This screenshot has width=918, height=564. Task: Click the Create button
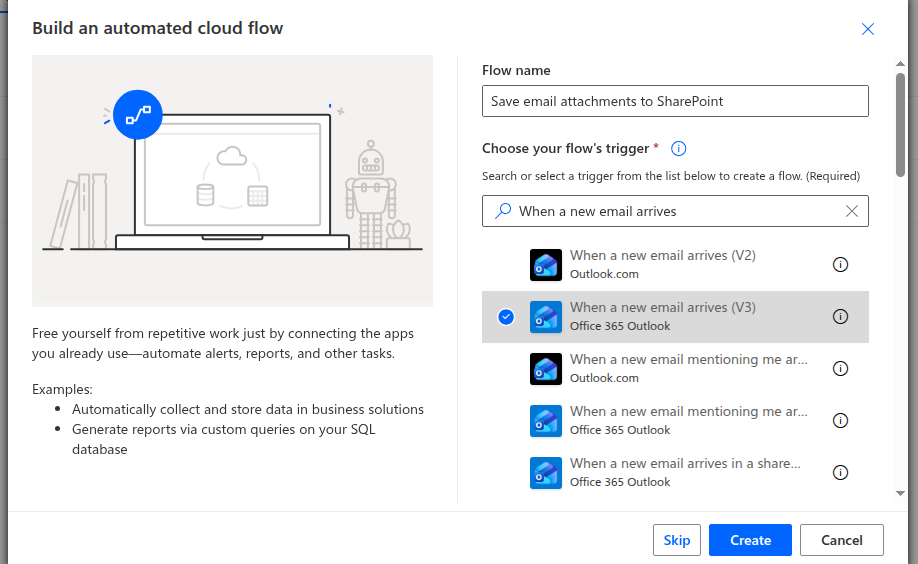(750, 540)
